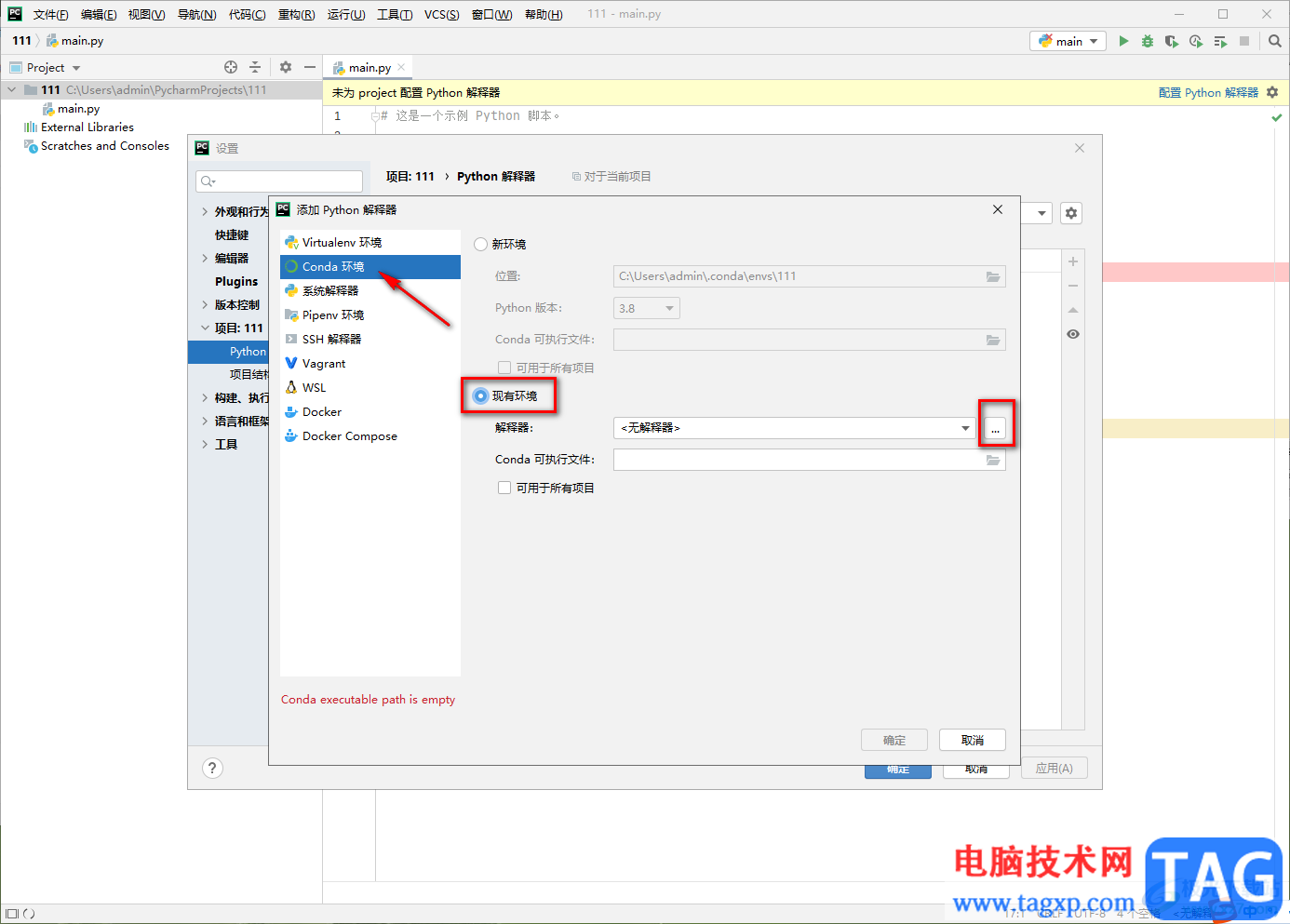Close the main.py editor tab
This screenshot has width=1290, height=924.
[401, 67]
